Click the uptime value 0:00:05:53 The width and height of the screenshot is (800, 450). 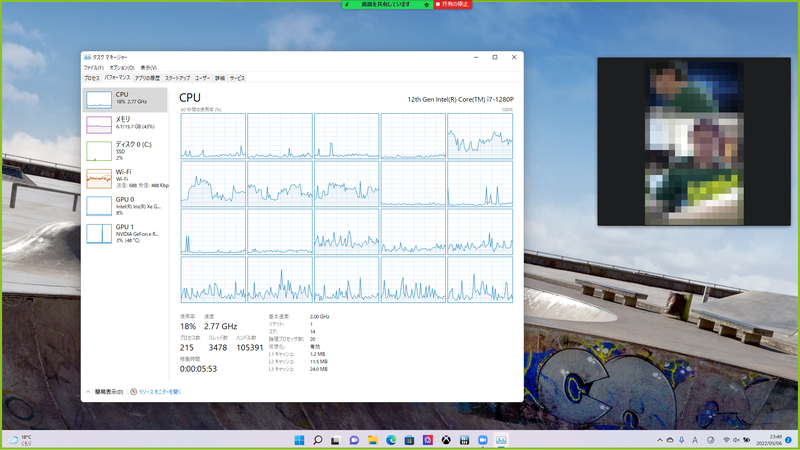tap(198, 369)
